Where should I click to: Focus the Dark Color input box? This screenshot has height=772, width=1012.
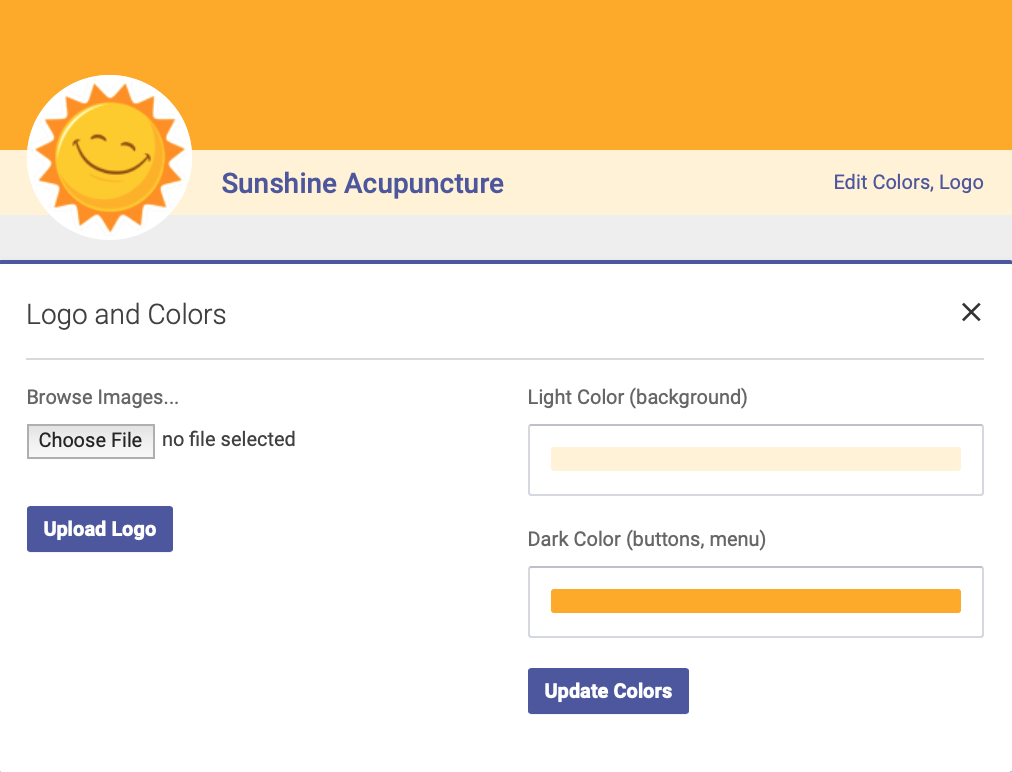(x=756, y=602)
